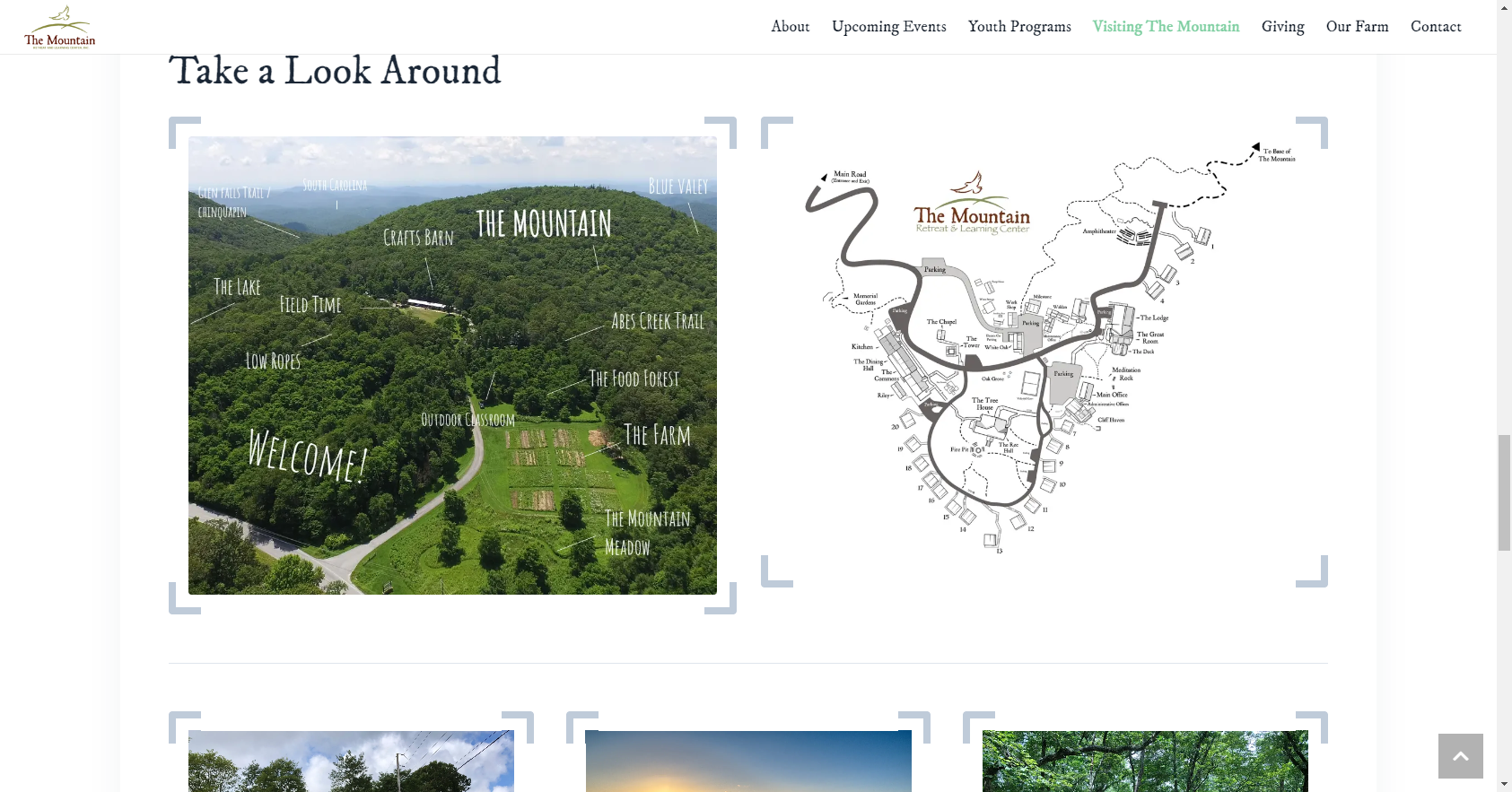Viewport: 1512px width, 792px height.
Task: Click the page's vertical scrollbar thumb
Action: click(x=1504, y=492)
